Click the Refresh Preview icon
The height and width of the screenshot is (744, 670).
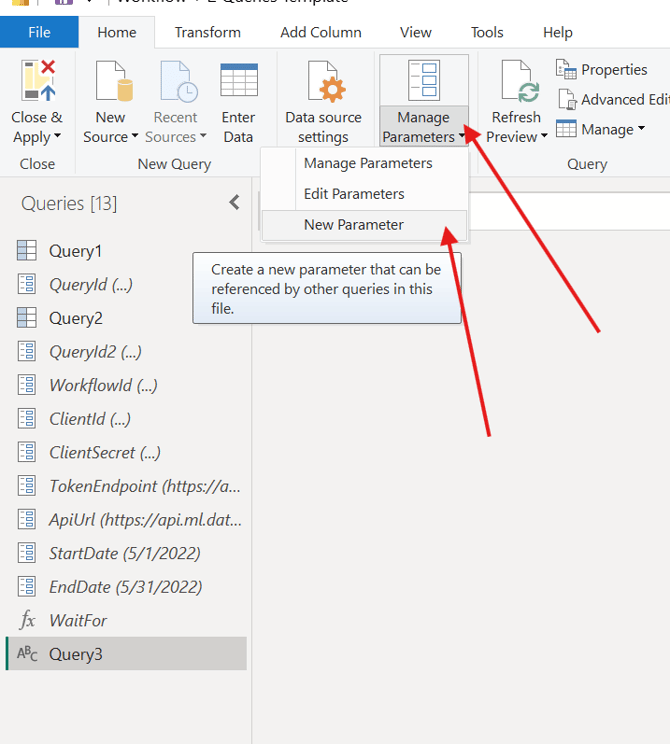pos(517,82)
